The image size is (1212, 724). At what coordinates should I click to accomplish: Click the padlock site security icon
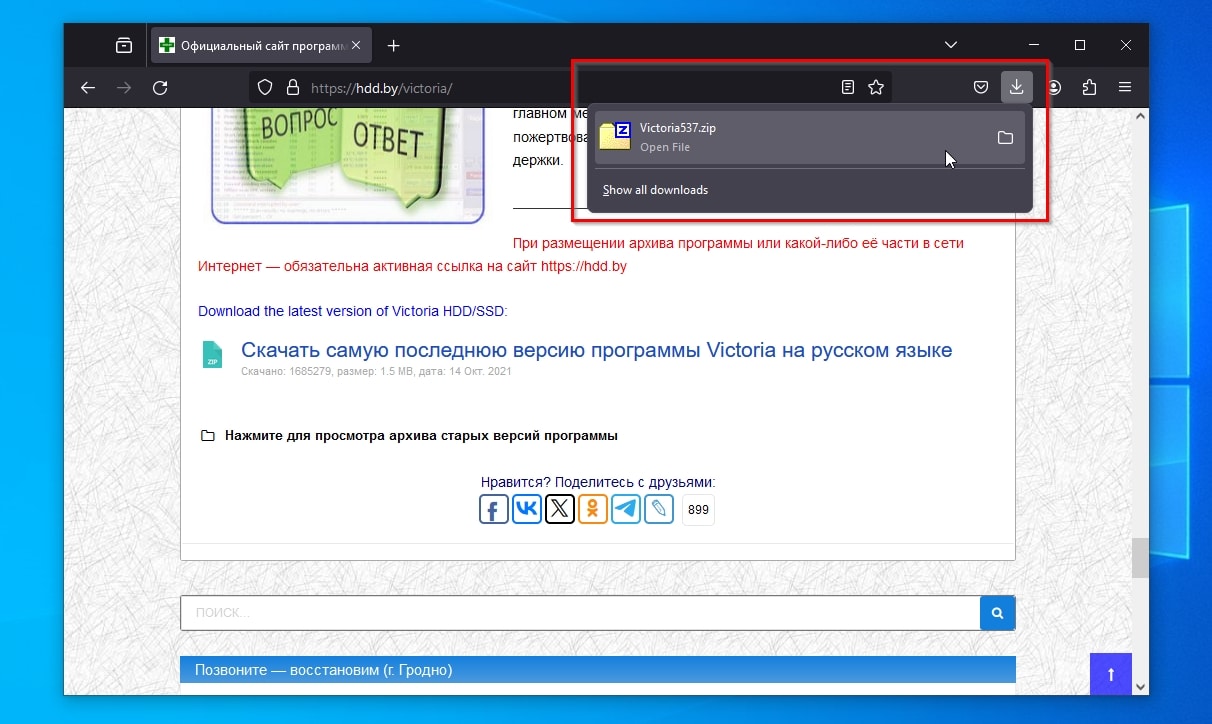tap(292, 87)
